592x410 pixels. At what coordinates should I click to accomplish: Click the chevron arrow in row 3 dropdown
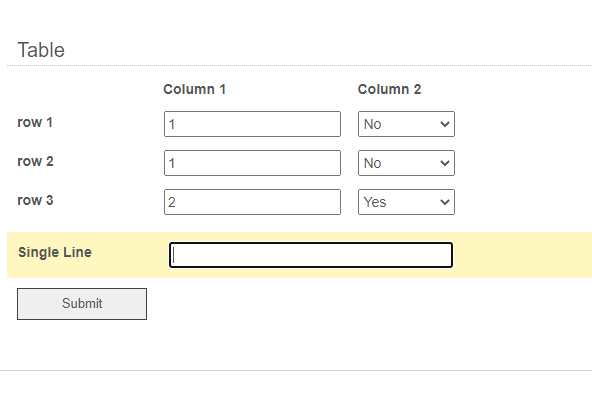pos(445,202)
